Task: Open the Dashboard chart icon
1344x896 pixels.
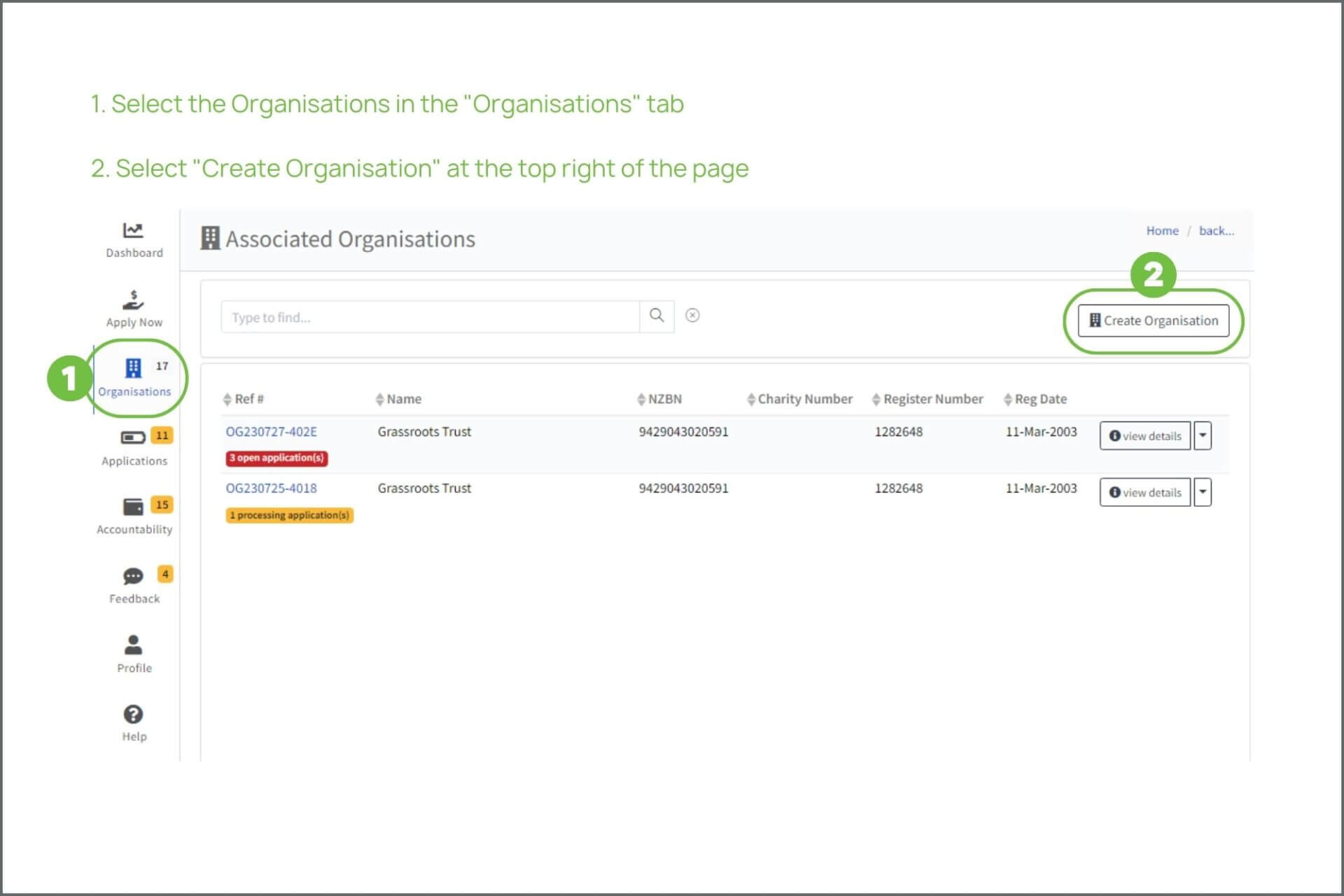Action: click(x=133, y=230)
